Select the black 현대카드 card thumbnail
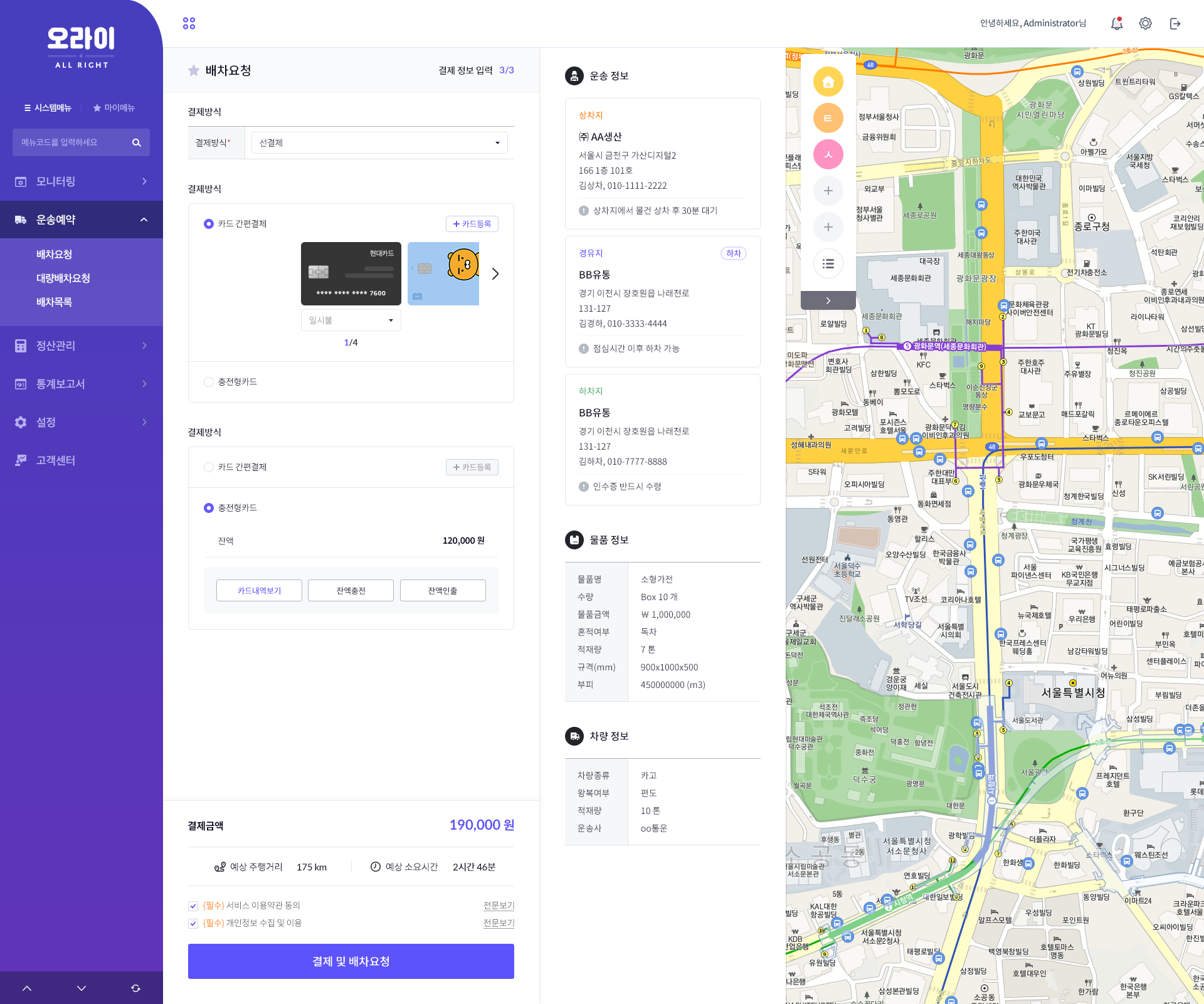 tap(351, 273)
